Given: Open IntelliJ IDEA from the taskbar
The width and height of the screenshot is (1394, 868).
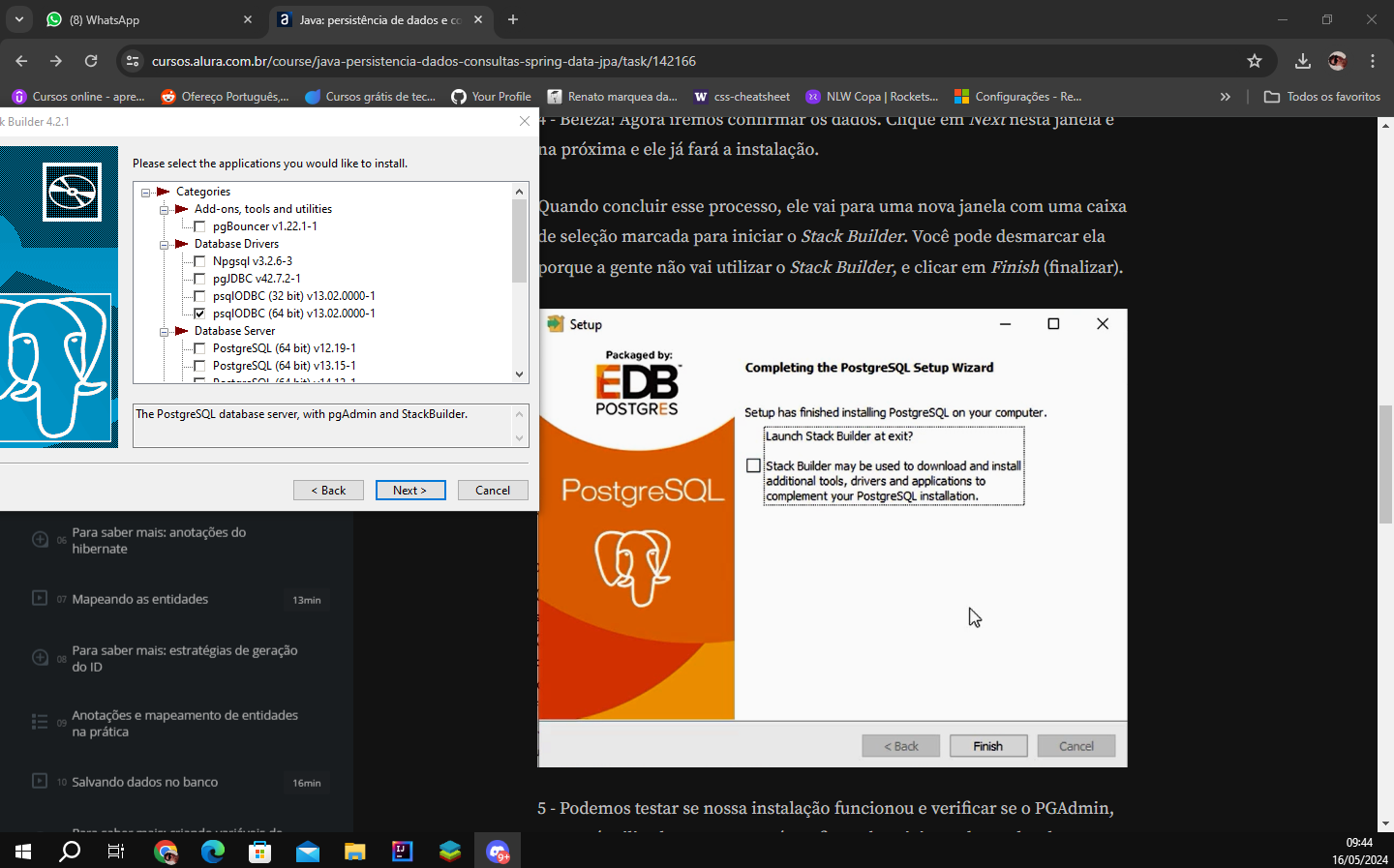Looking at the screenshot, I should (403, 852).
